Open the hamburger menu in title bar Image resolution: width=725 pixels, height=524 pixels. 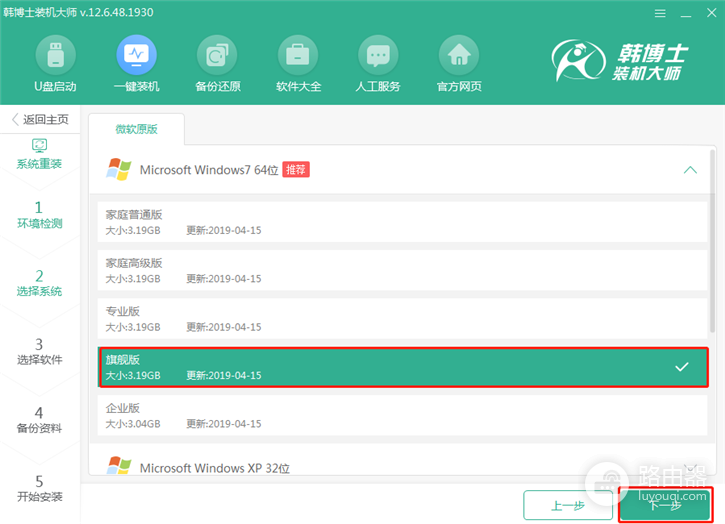660,13
